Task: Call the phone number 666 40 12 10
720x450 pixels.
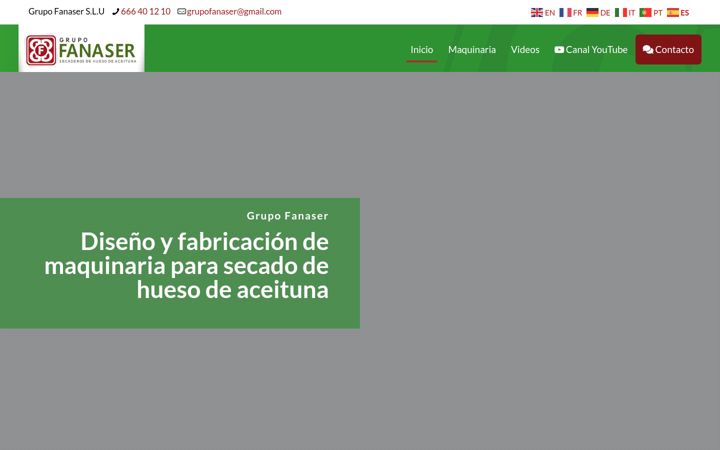Action: (146, 11)
